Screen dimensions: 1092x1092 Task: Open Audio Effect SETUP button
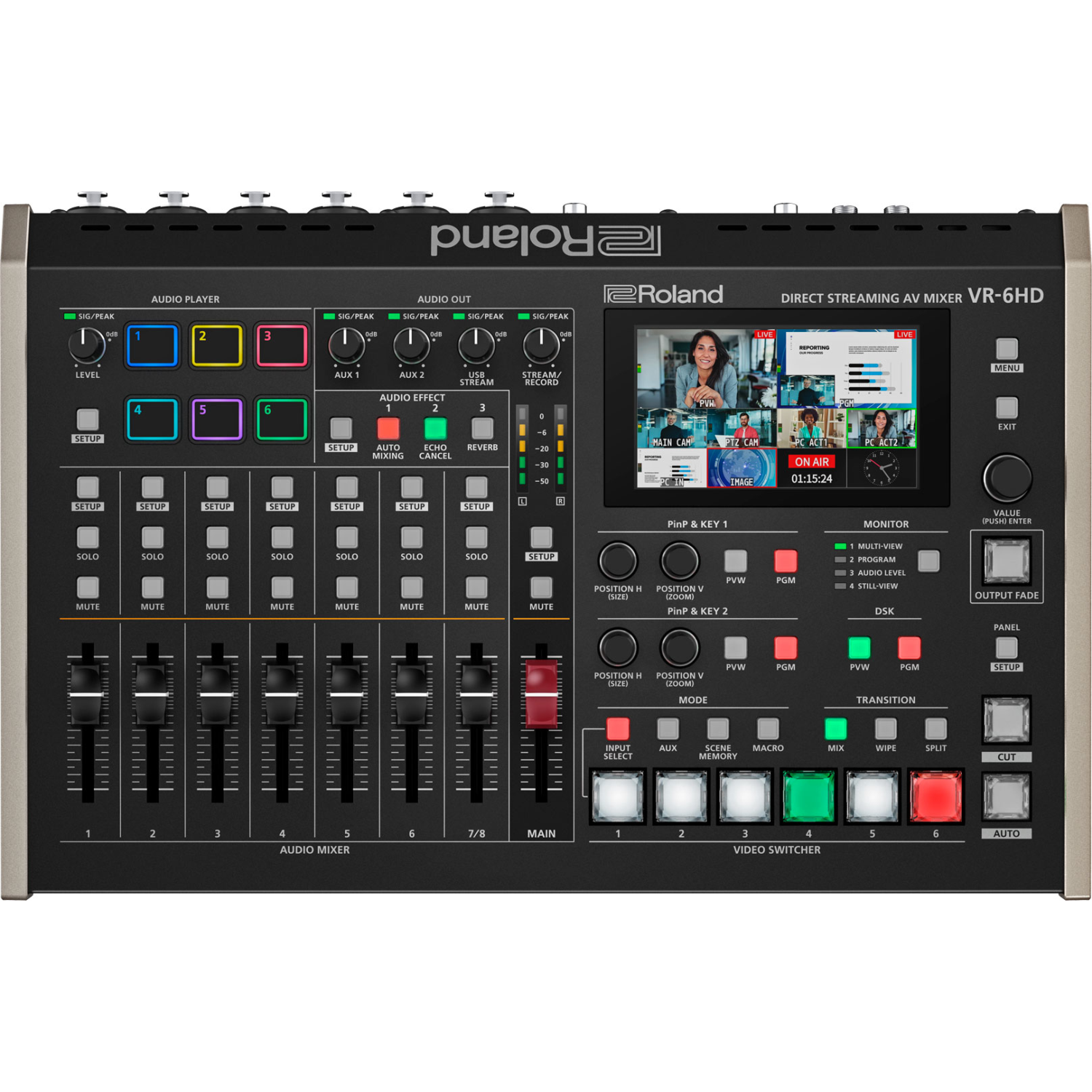pyautogui.click(x=341, y=428)
